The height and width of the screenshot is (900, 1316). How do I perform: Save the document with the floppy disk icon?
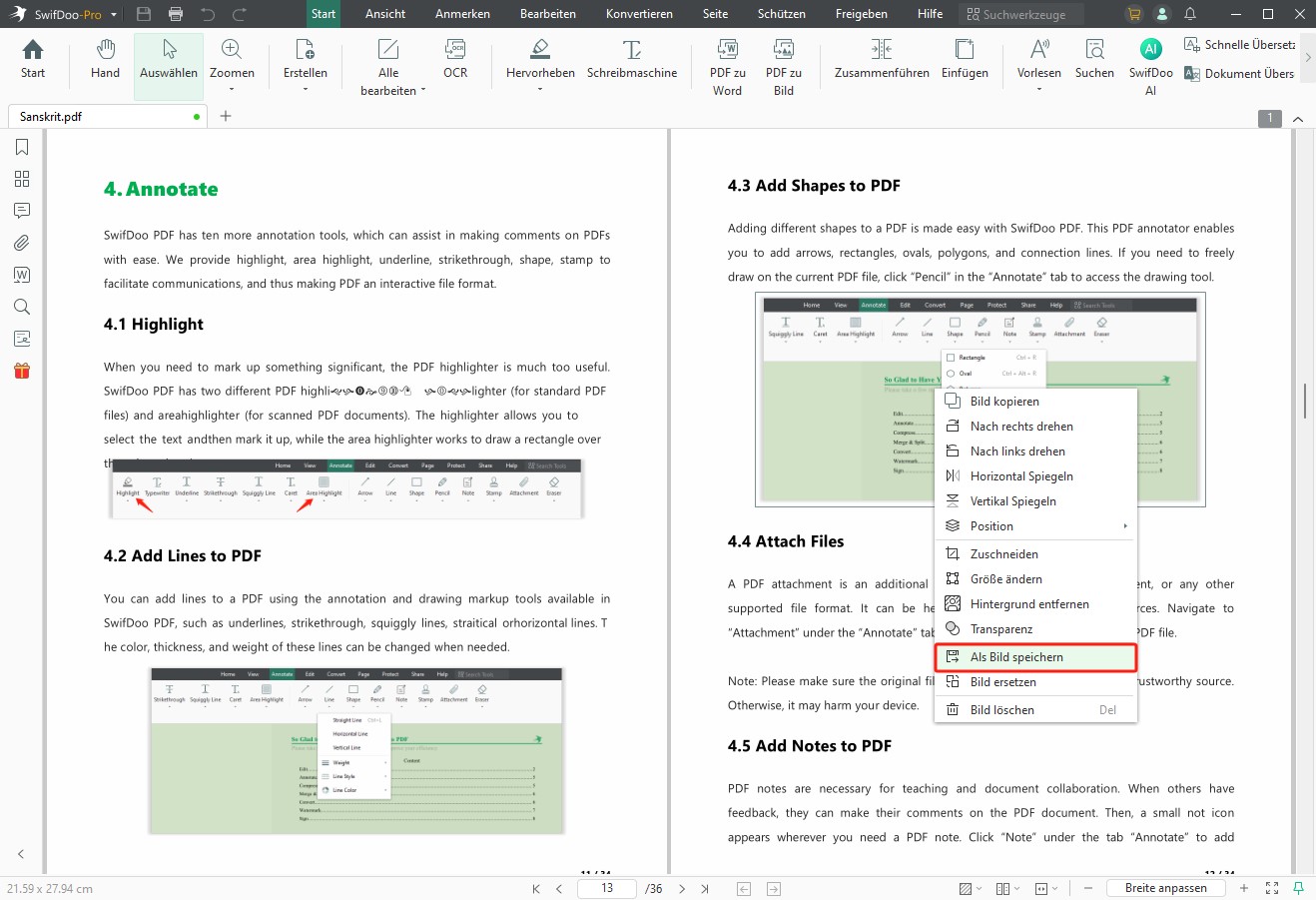(x=144, y=14)
